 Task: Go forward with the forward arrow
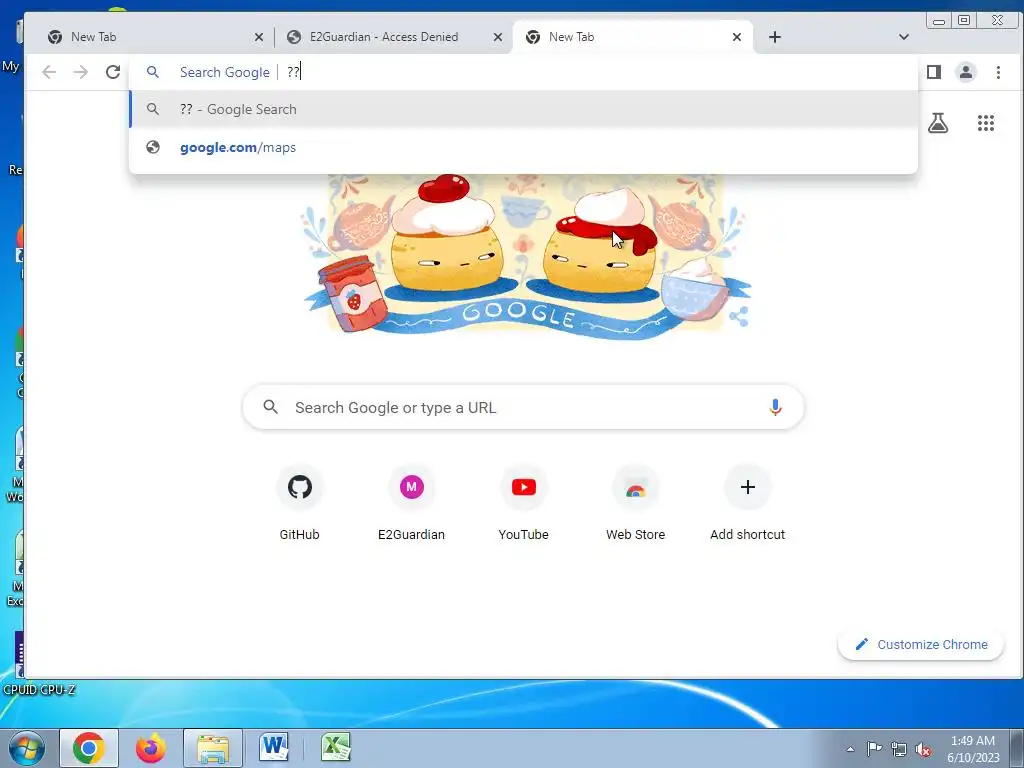pyautogui.click(x=81, y=72)
